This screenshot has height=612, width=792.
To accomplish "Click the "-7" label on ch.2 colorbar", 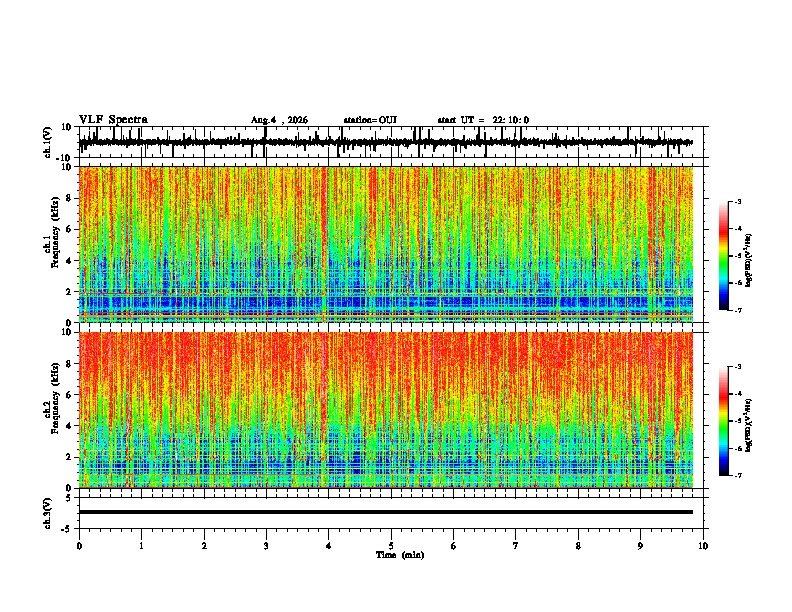I will pyautogui.click(x=737, y=475).
